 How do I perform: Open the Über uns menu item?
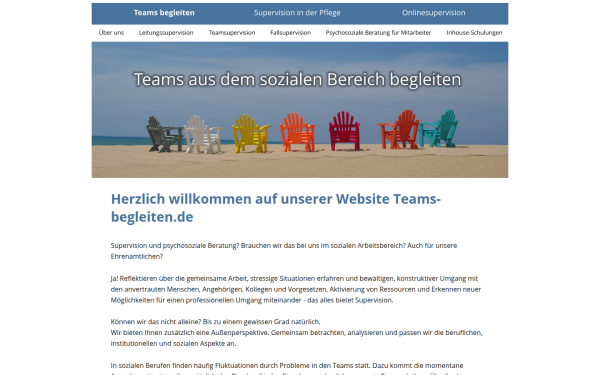pos(111,33)
